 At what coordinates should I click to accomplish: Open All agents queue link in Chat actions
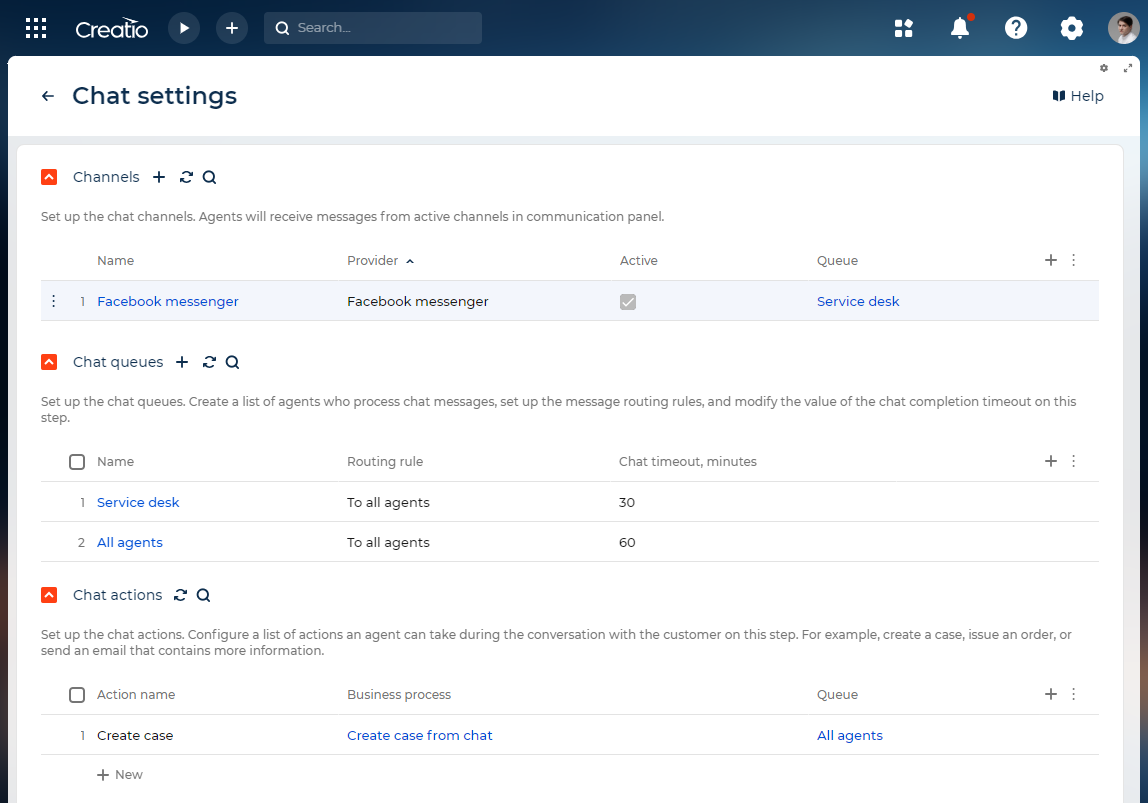point(849,736)
